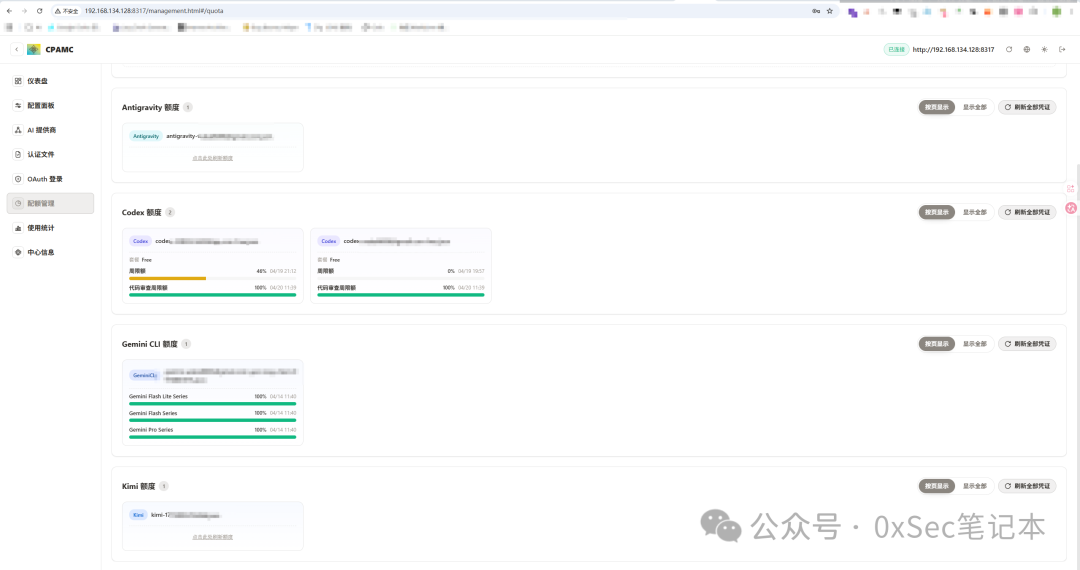Click first Codex card 代码审查周限额 green bar
Viewport: 1080px width, 570px height.
212,295
